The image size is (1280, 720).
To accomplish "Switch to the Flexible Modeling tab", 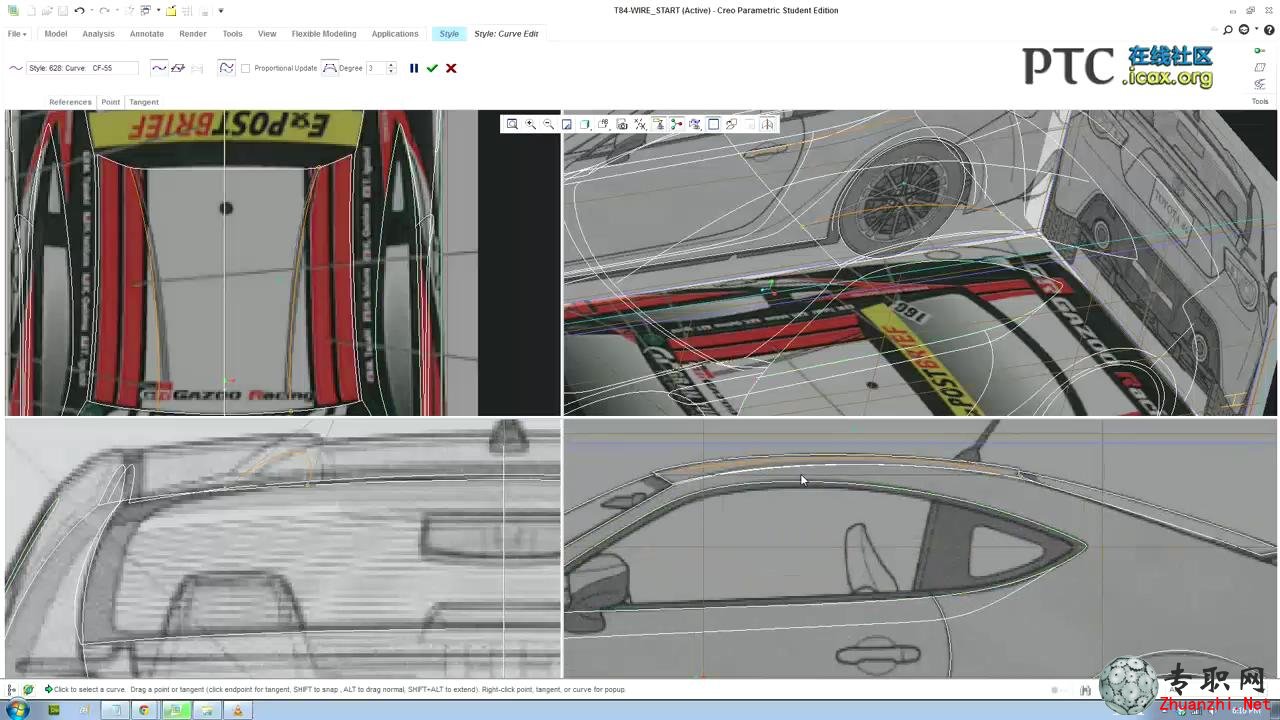I will [324, 34].
